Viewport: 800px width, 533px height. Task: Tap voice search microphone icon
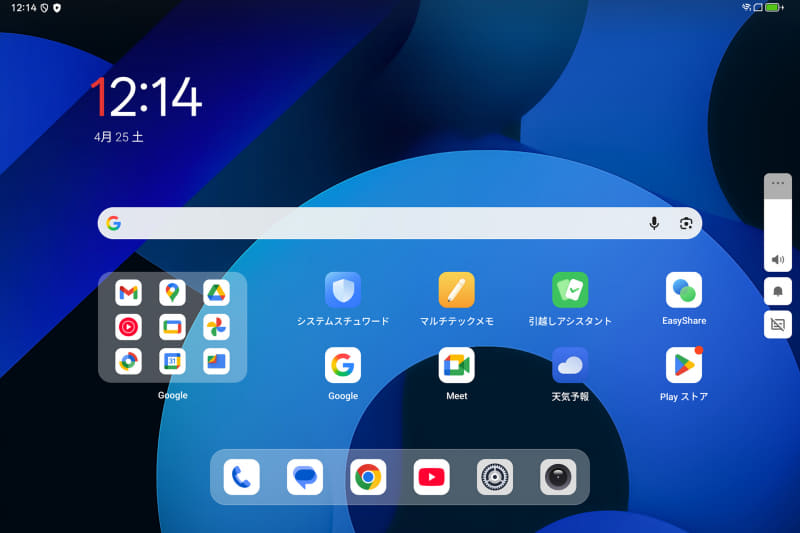pyautogui.click(x=654, y=223)
